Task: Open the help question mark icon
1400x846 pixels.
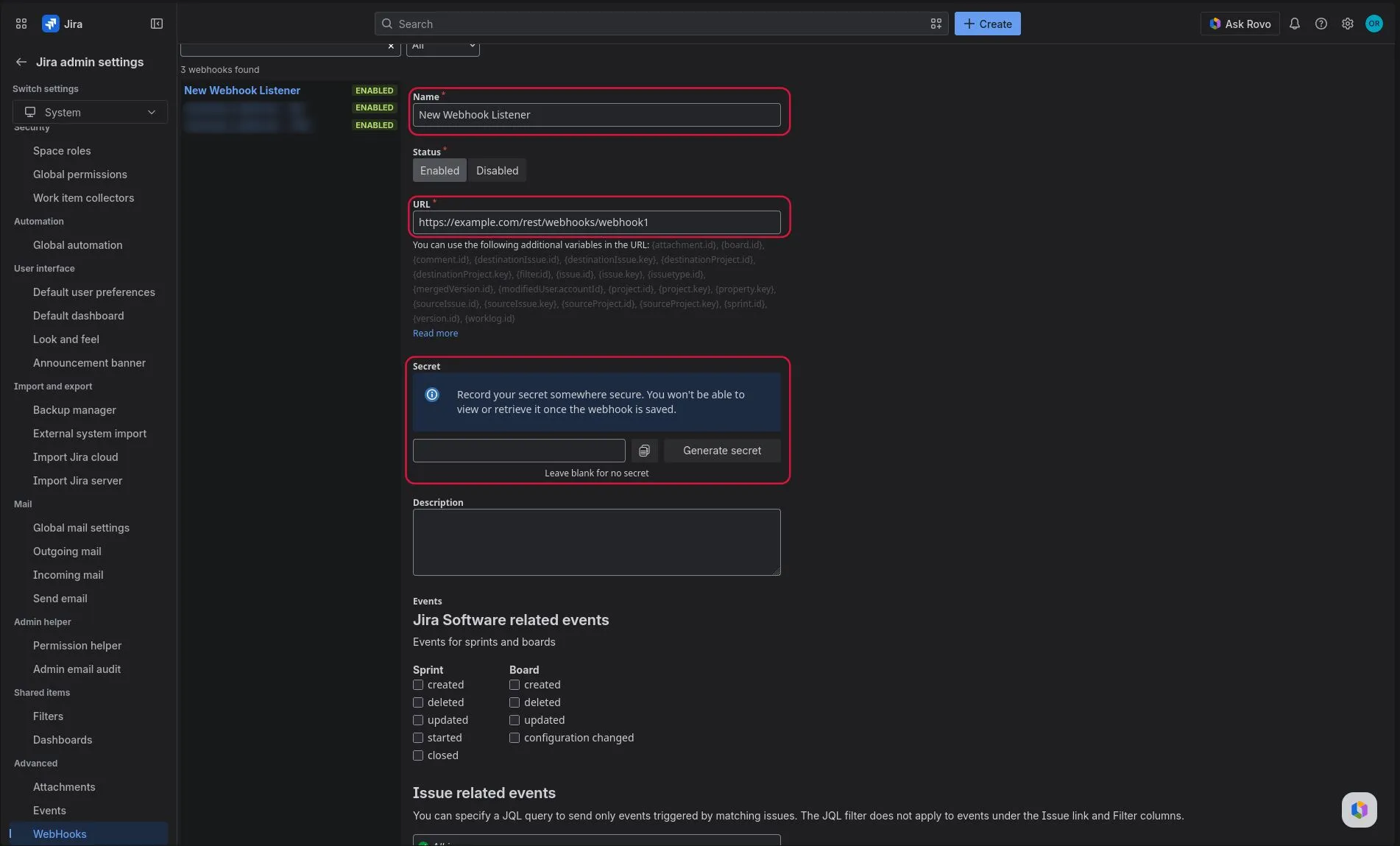Action: point(1321,24)
